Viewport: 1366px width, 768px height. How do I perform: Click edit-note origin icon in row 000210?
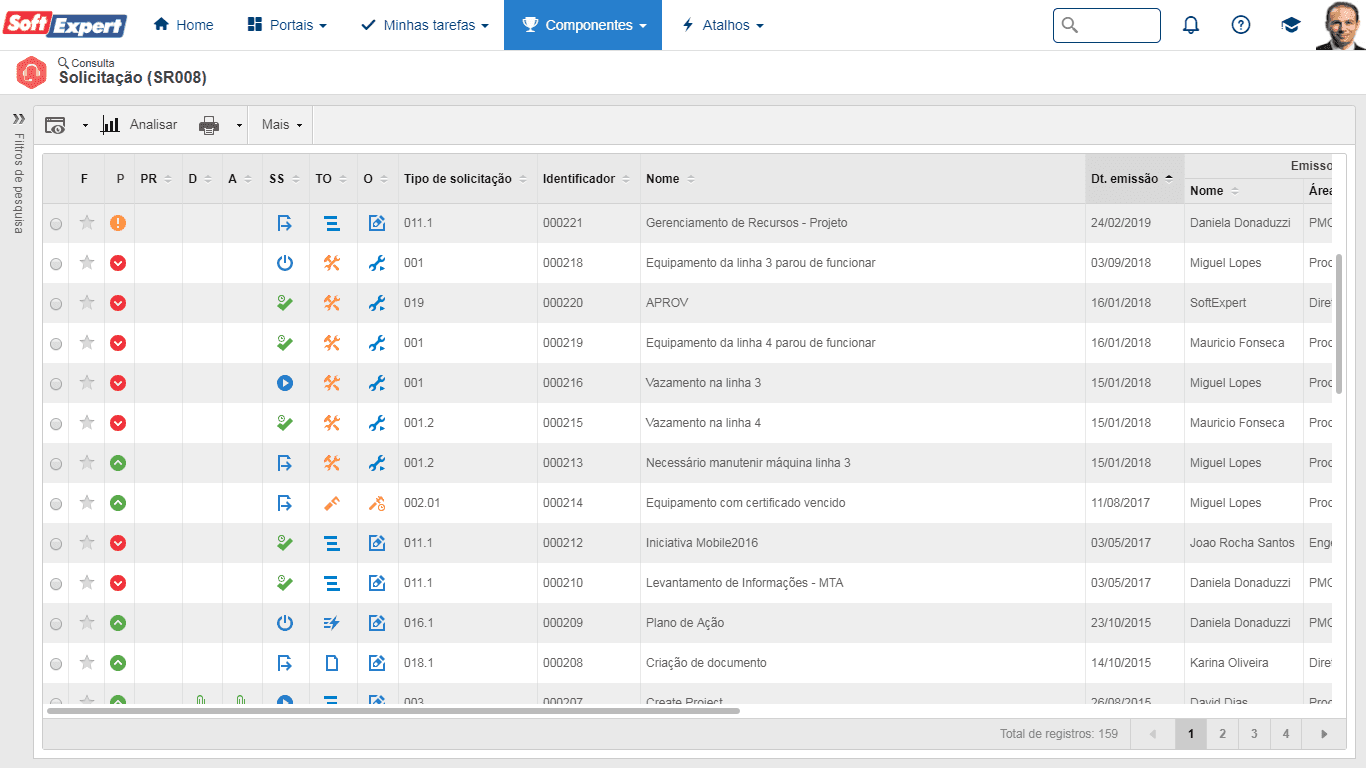coord(377,583)
